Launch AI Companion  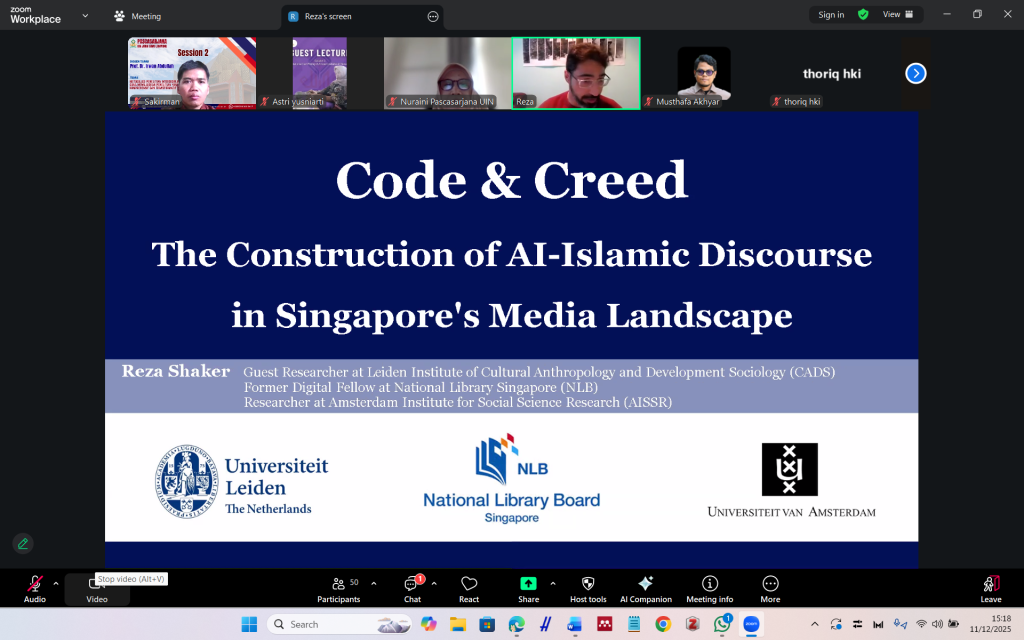point(645,589)
